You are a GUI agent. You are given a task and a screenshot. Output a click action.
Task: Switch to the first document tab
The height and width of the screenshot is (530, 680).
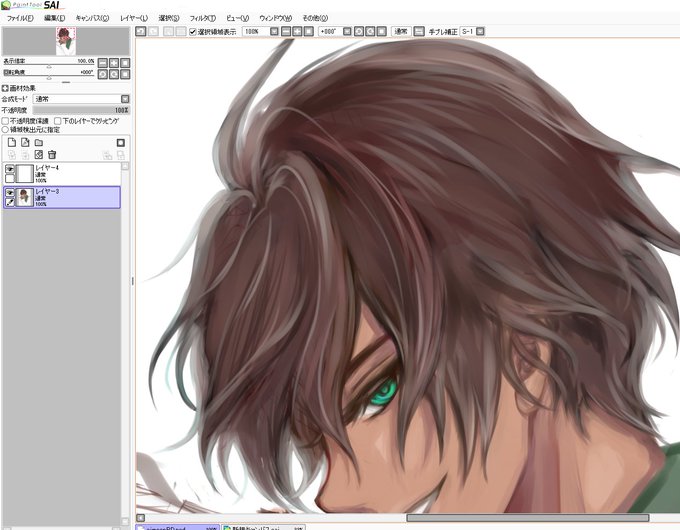coord(177,527)
